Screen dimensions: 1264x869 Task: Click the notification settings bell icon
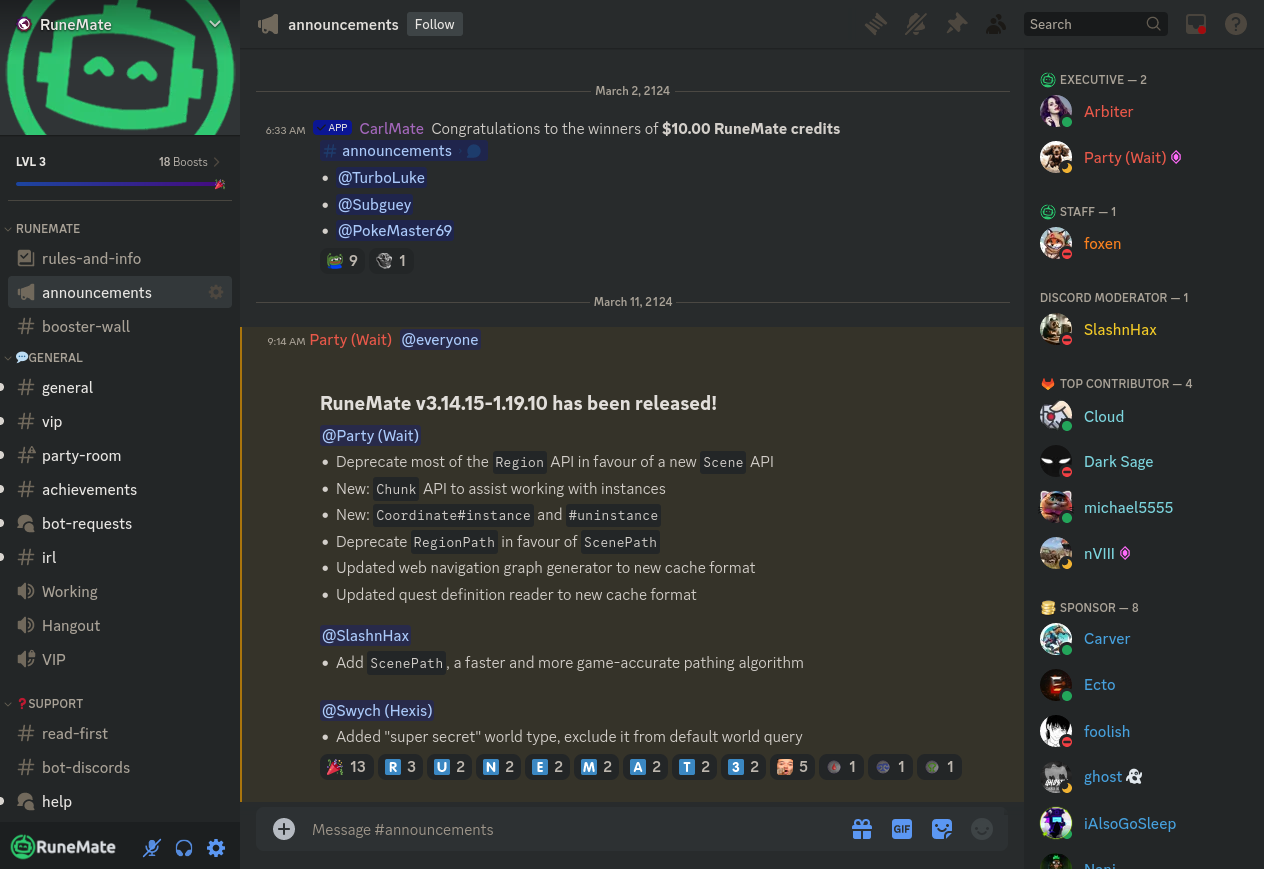pyautogui.click(x=916, y=24)
